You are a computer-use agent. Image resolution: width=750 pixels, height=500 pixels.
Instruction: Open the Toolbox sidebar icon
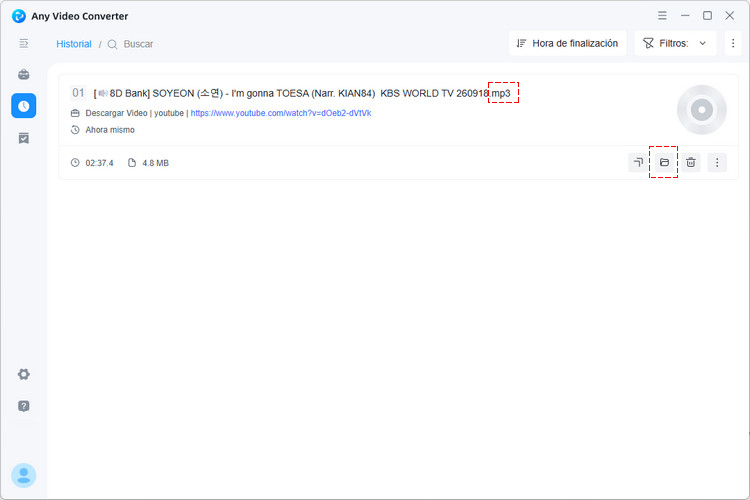(x=23, y=75)
